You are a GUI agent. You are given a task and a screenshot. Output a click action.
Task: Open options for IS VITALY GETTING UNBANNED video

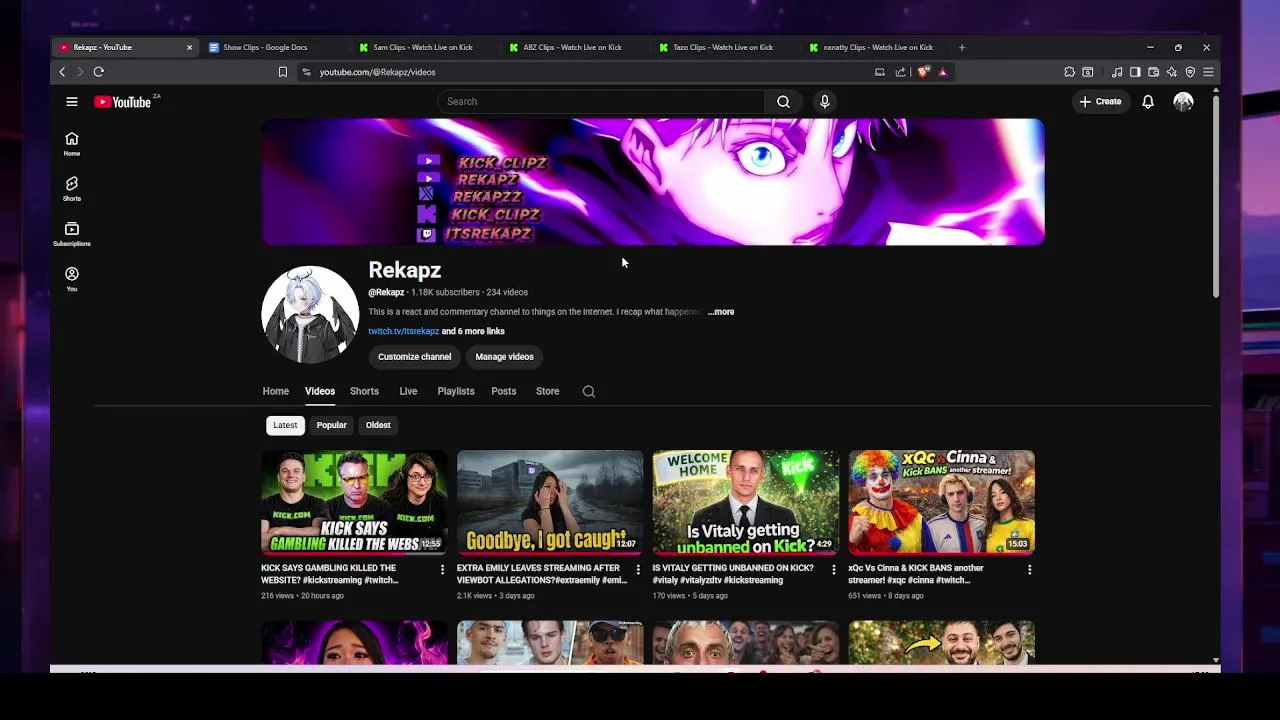point(834,569)
